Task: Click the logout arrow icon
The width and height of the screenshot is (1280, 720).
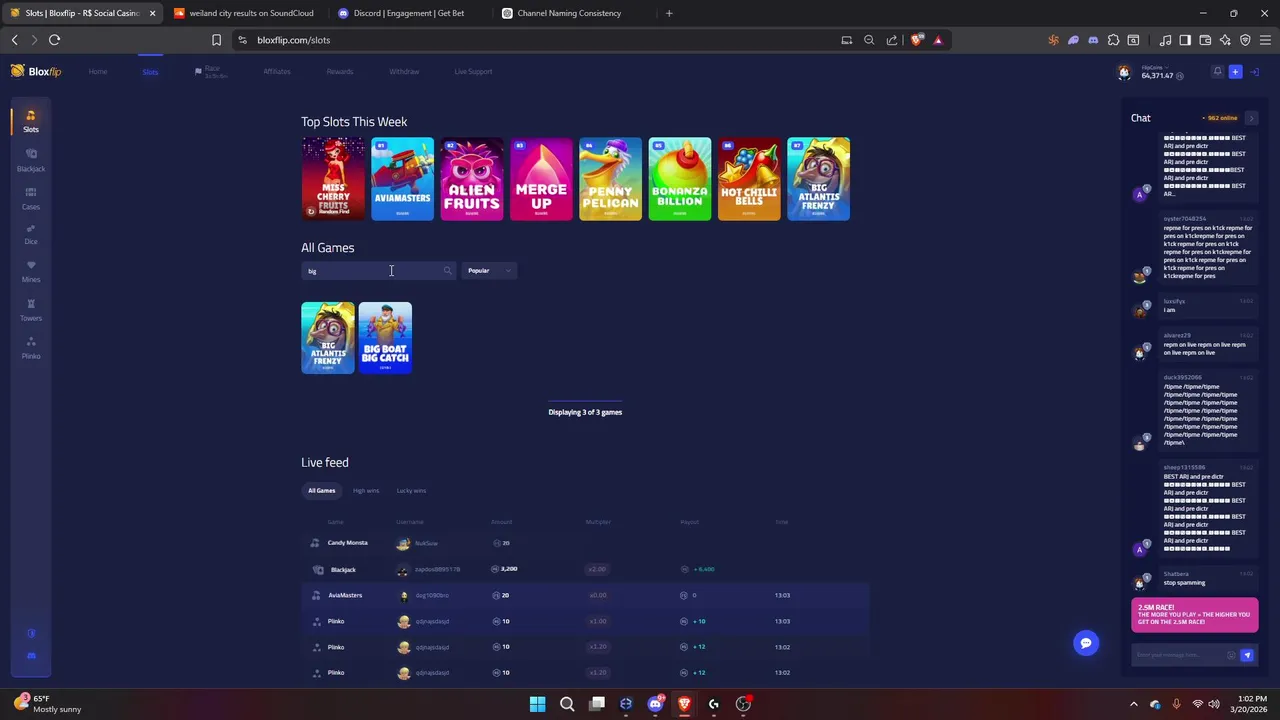Action: (1254, 72)
